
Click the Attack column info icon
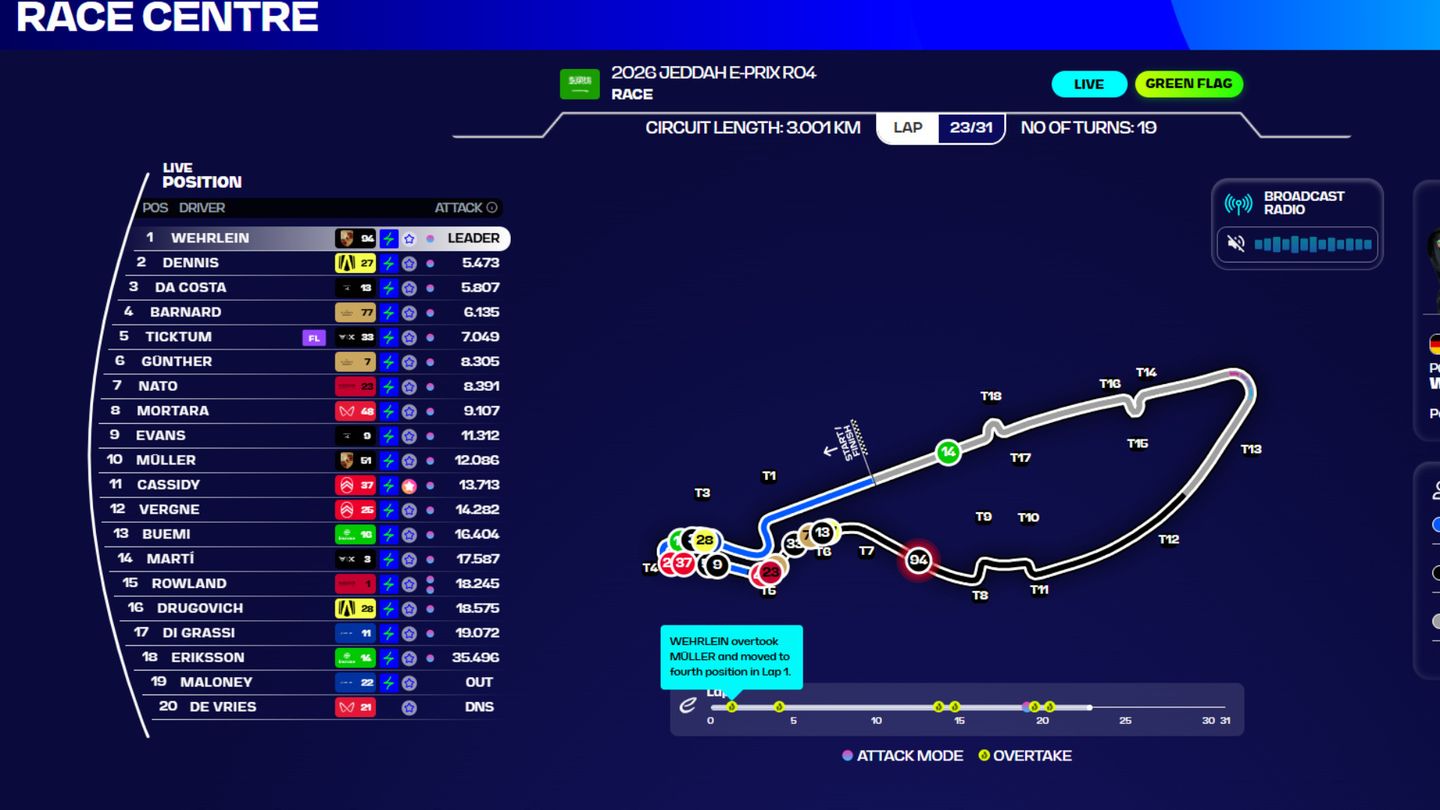491,208
